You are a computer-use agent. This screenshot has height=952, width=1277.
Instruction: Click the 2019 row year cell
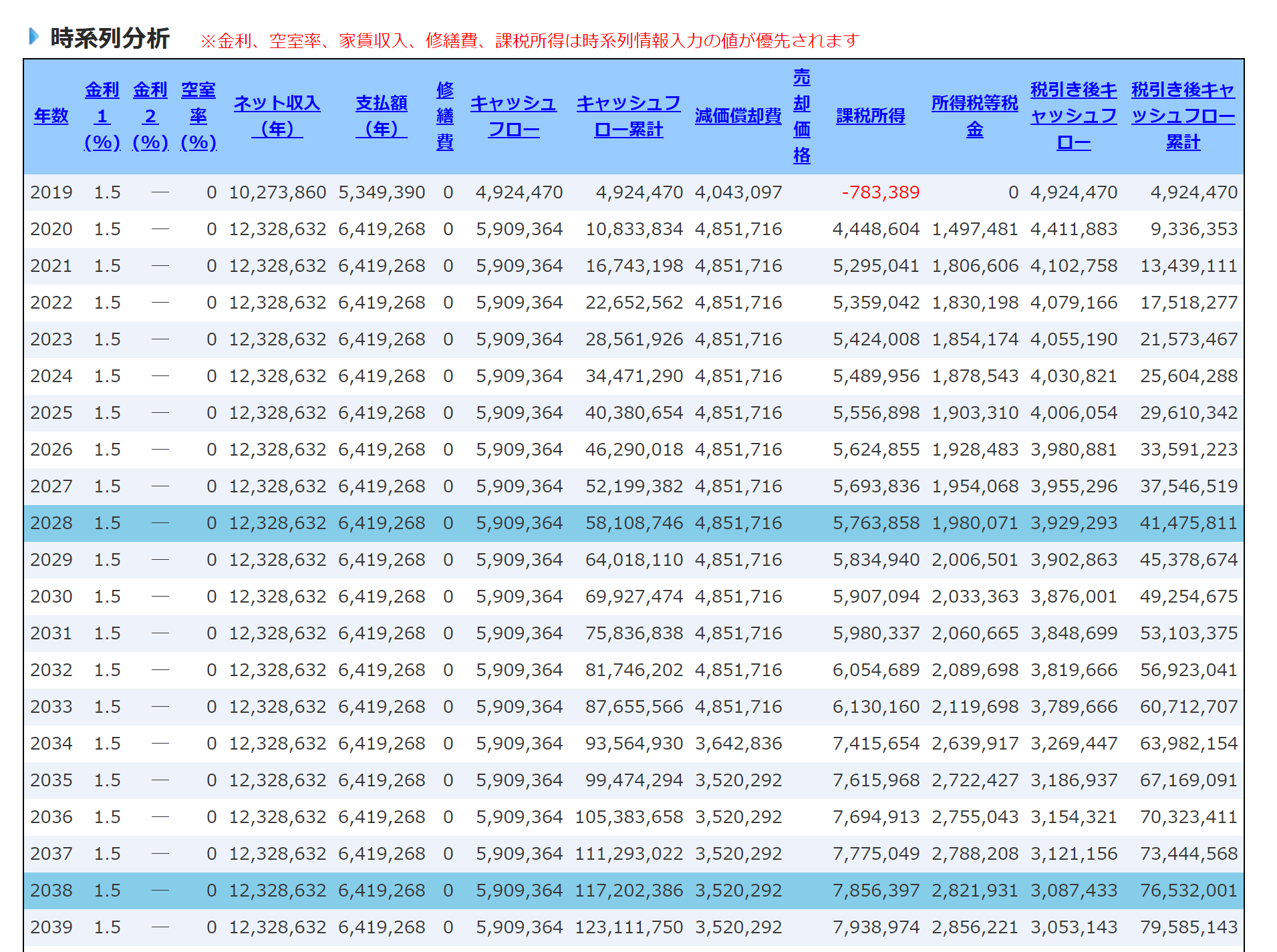coord(51,192)
